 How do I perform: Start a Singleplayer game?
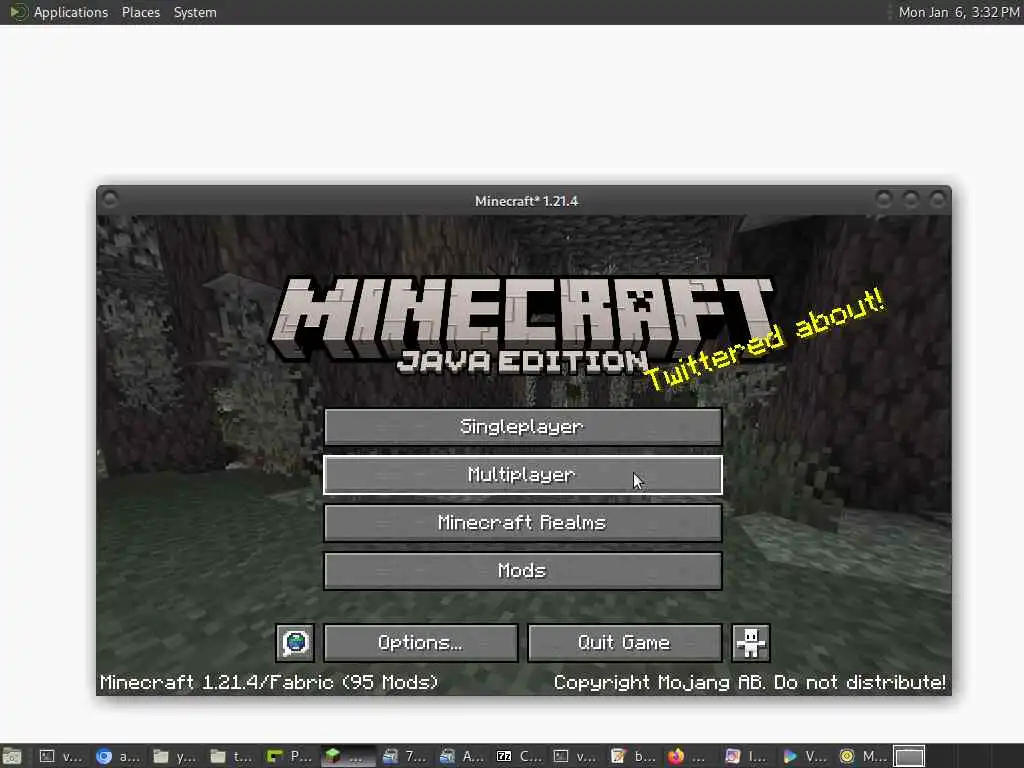[522, 427]
